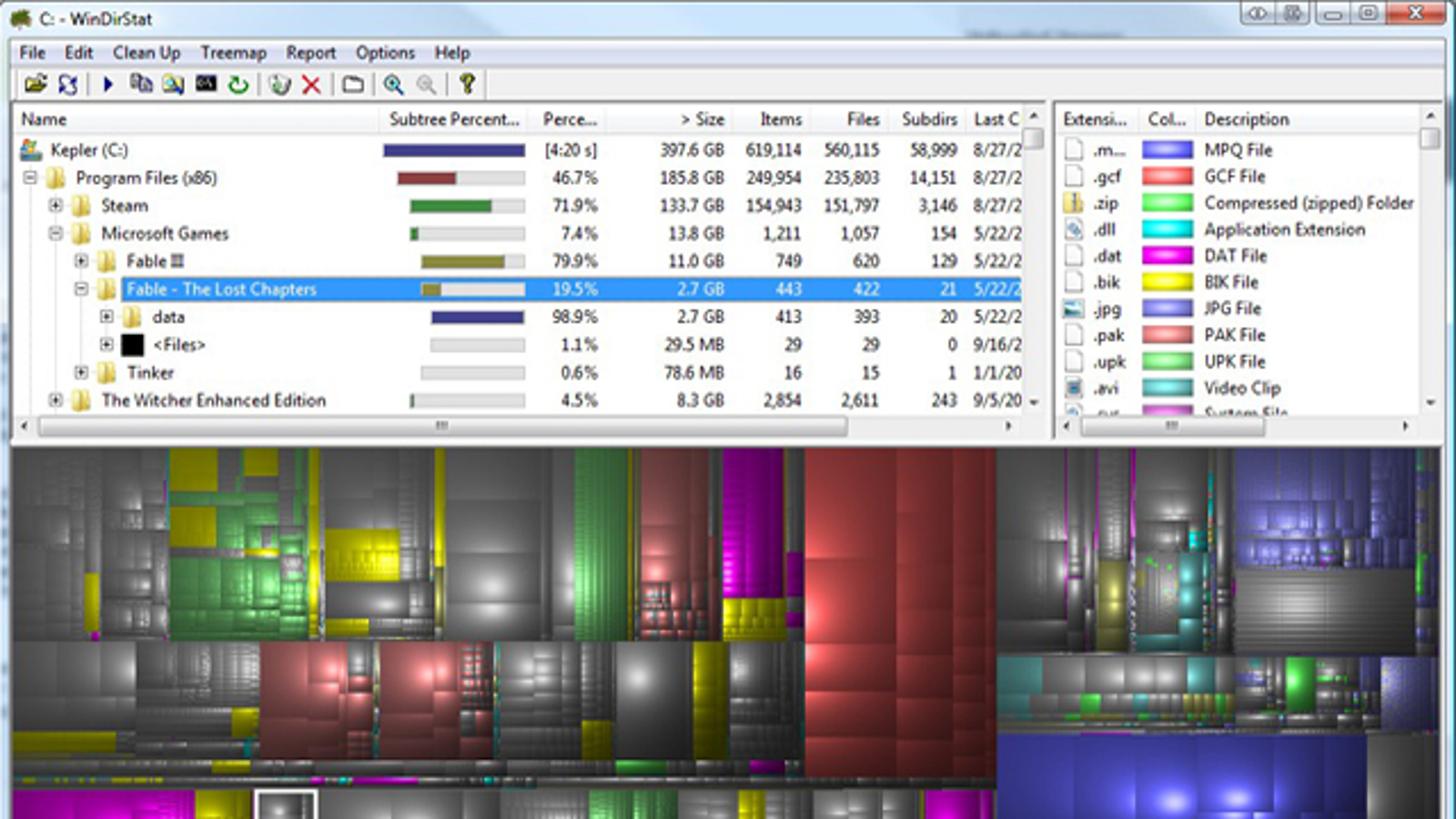Viewport: 1456px width, 819px height.
Task: Click the green Refresh Selected icon
Action: pyautogui.click(x=238, y=85)
